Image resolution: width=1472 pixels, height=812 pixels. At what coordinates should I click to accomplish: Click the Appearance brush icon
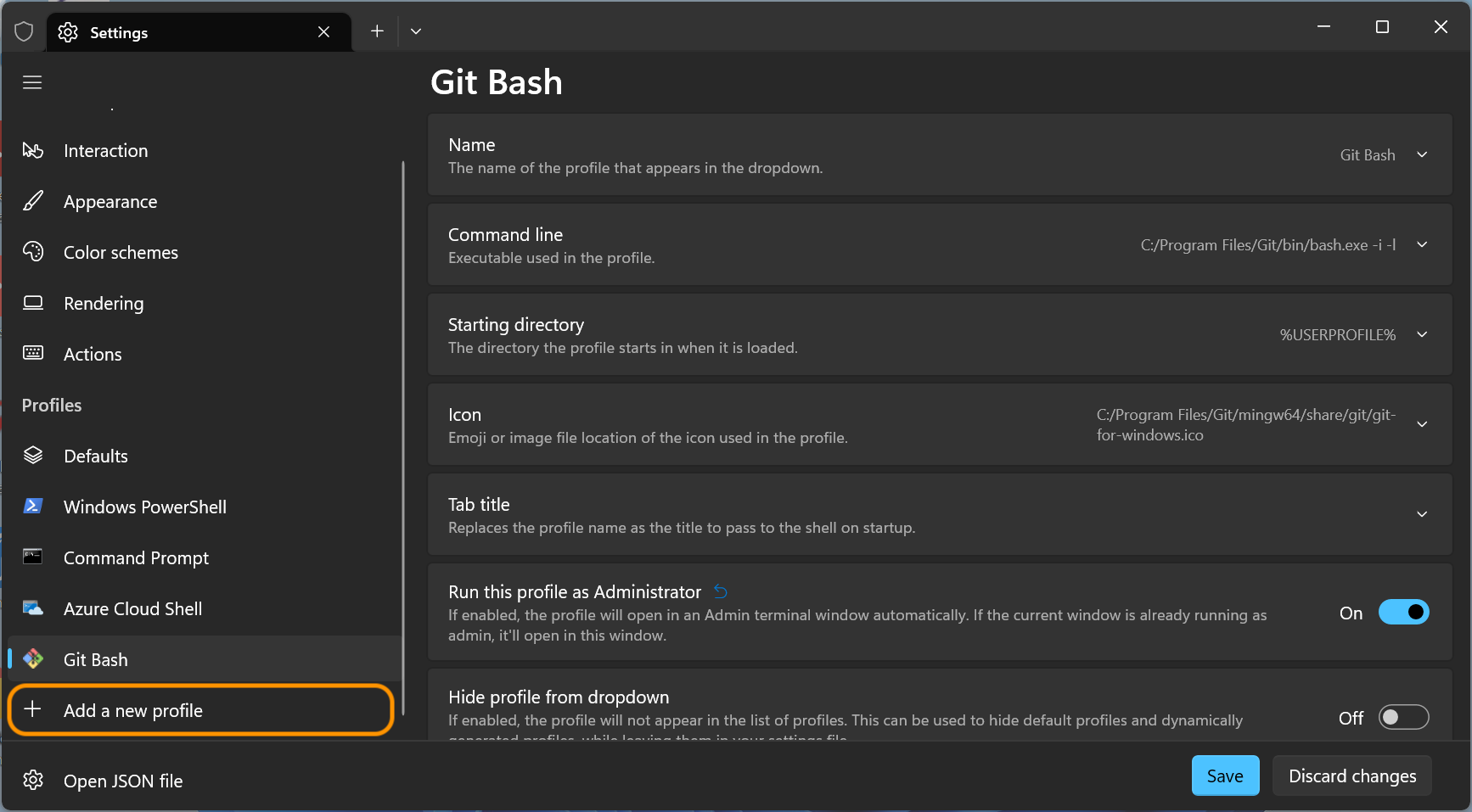[33, 201]
